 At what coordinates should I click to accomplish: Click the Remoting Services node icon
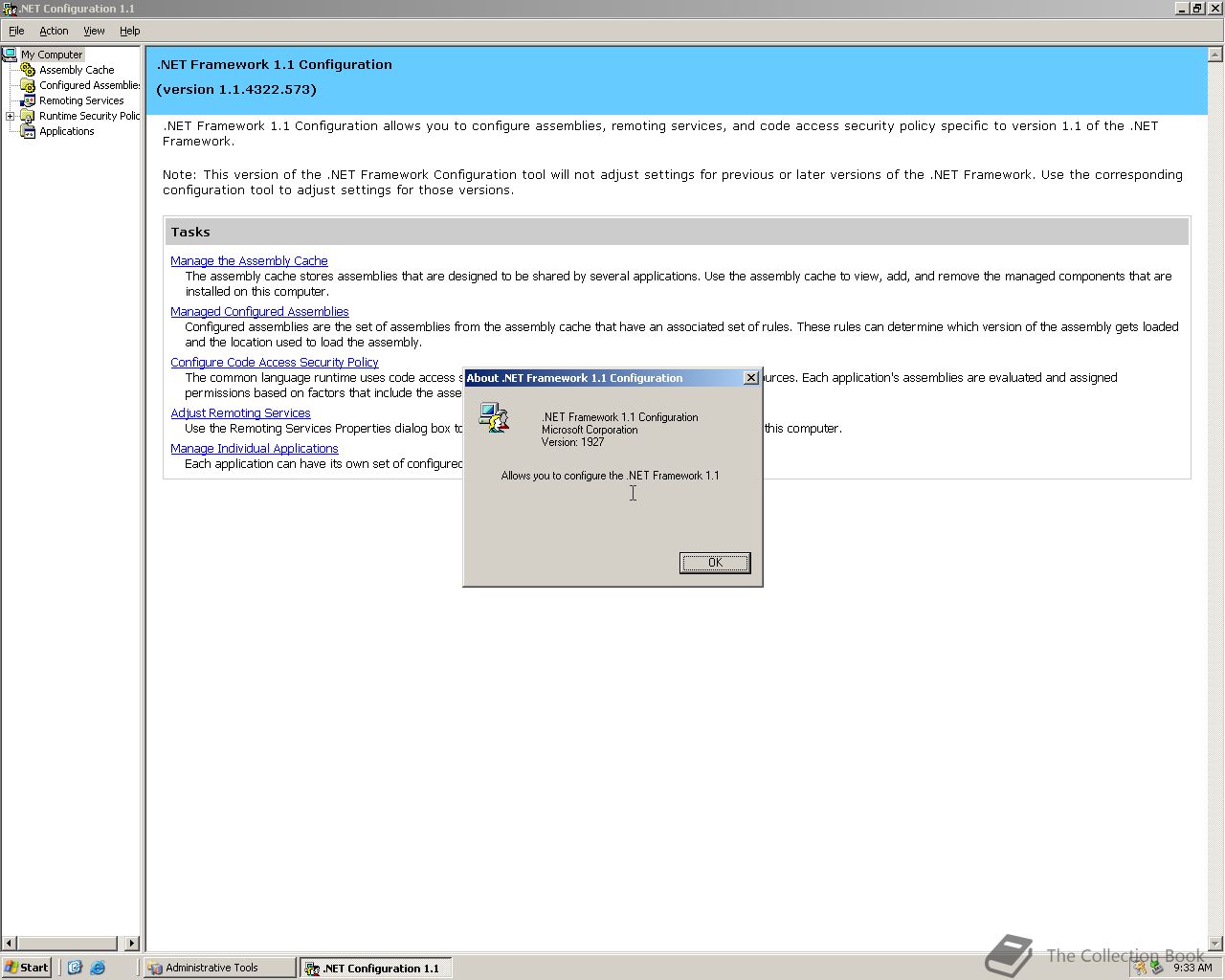(x=28, y=100)
